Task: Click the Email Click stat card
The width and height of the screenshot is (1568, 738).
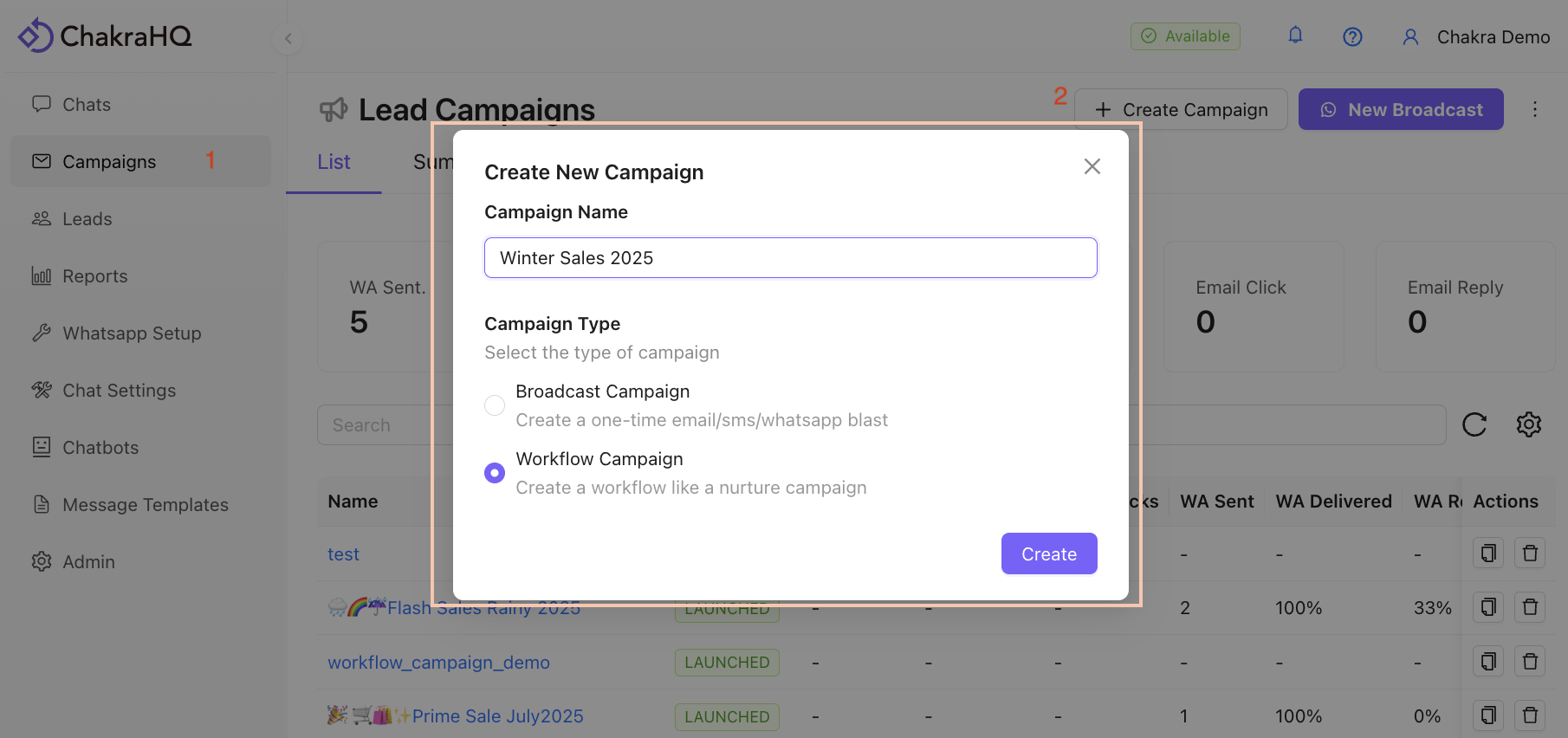Action: (1254, 307)
